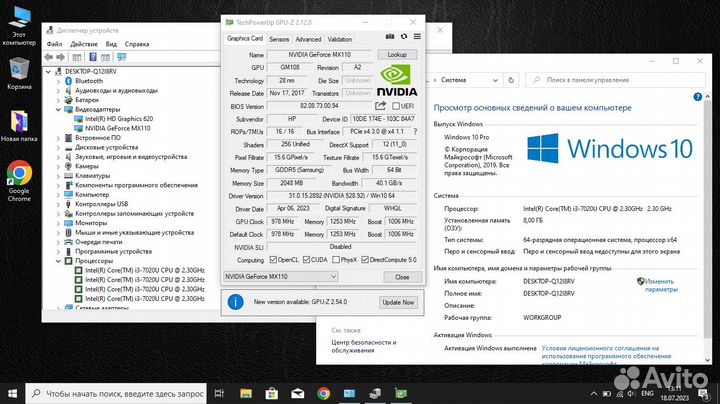The width and height of the screenshot is (720, 404).
Task: Toggle the OpenCL checkbox
Action: coord(273,260)
